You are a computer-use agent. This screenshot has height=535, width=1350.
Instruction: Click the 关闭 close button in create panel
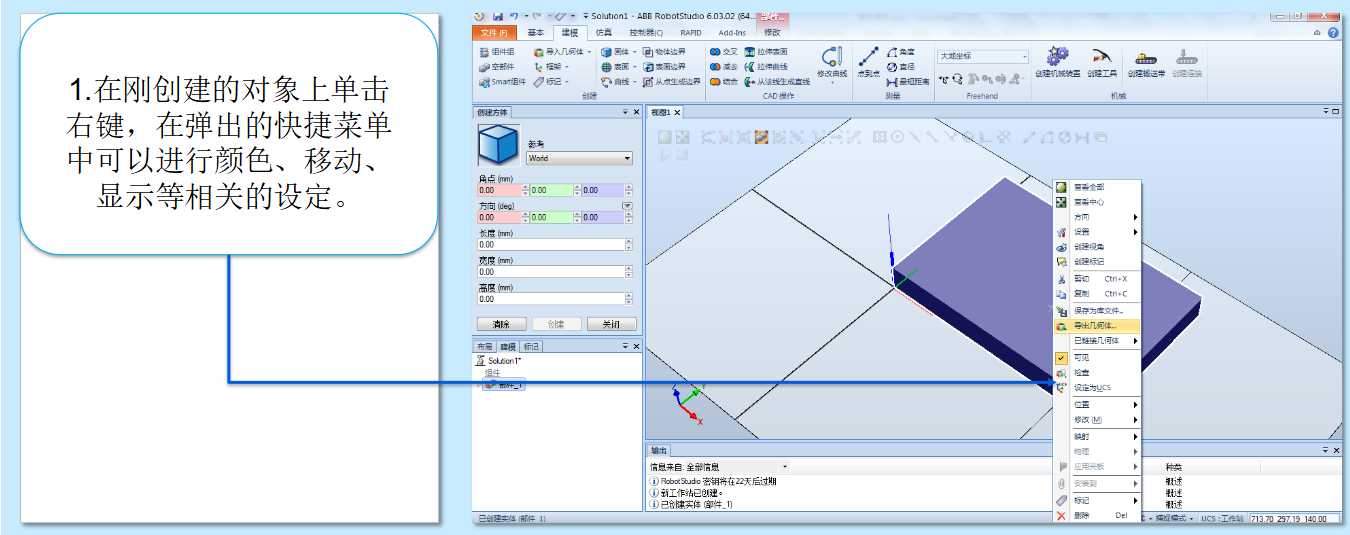click(611, 324)
